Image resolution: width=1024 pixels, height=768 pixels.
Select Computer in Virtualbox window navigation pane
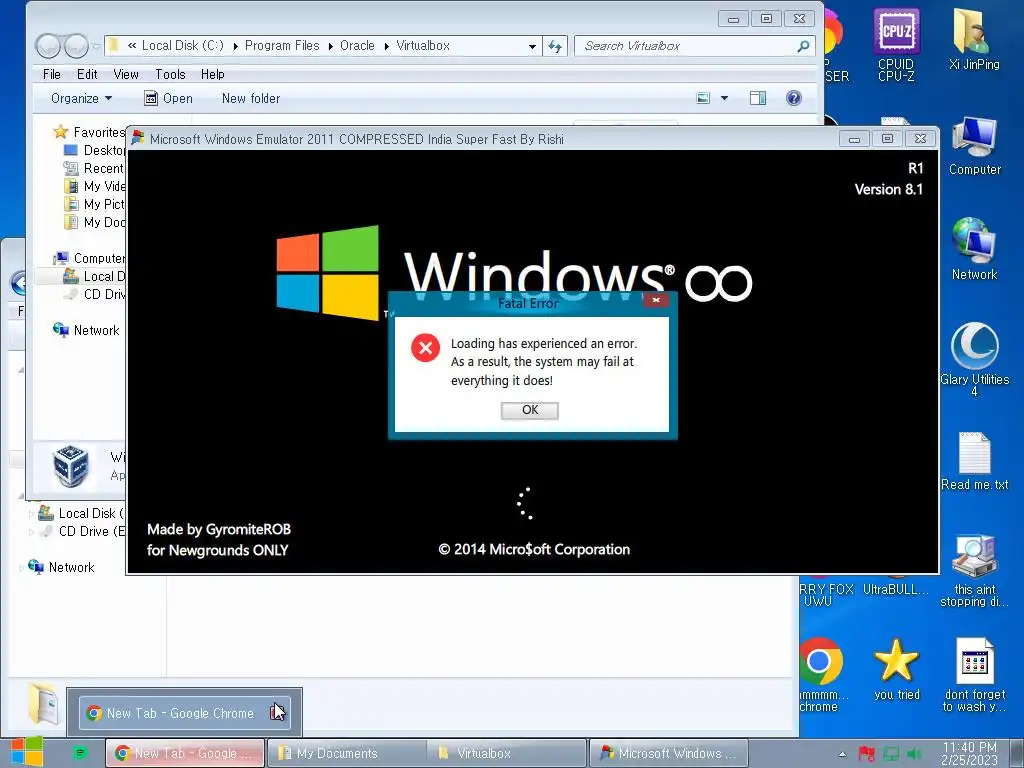point(89,258)
